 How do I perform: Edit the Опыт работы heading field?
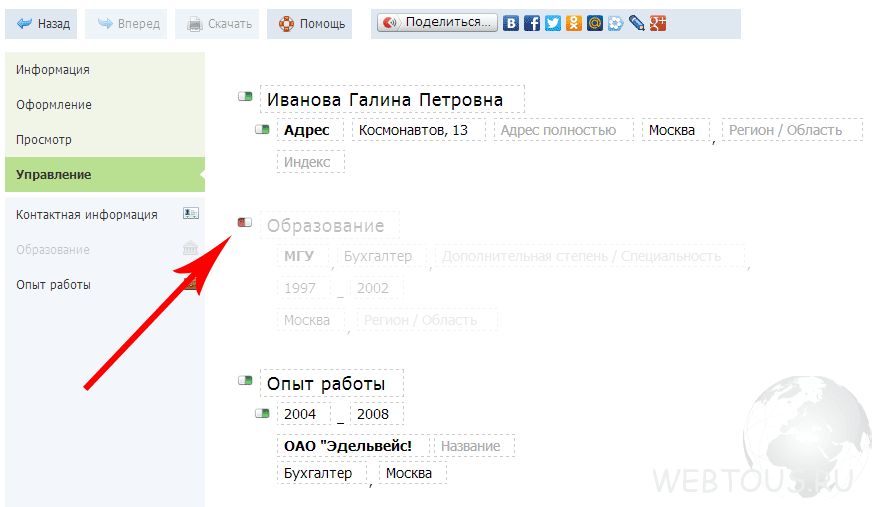click(332, 384)
